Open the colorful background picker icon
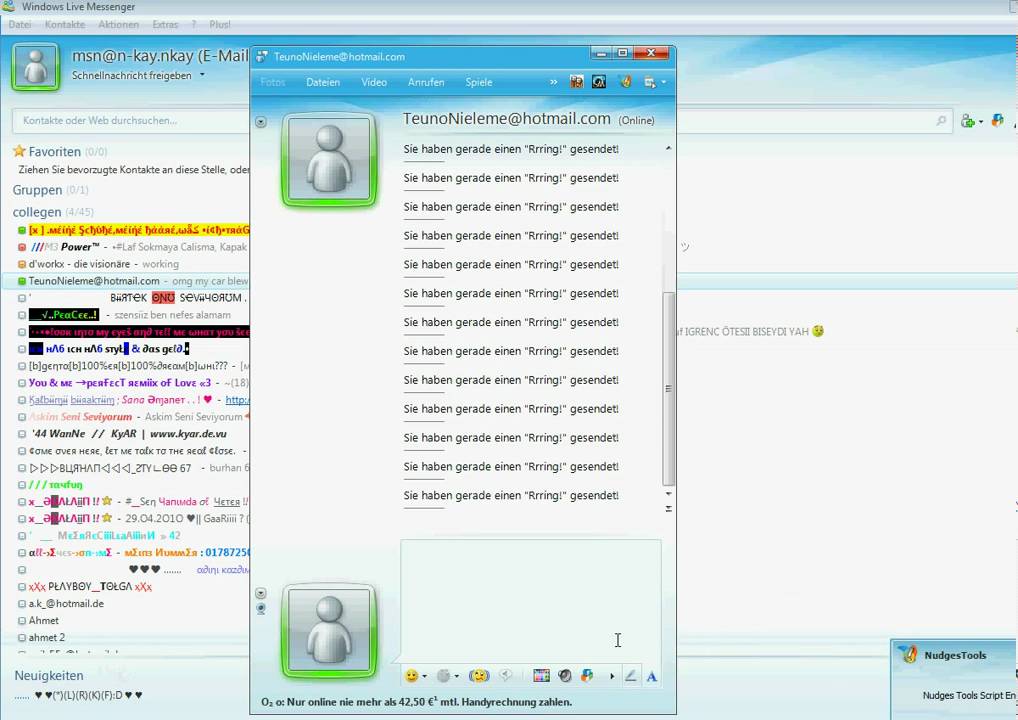 [x=541, y=676]
